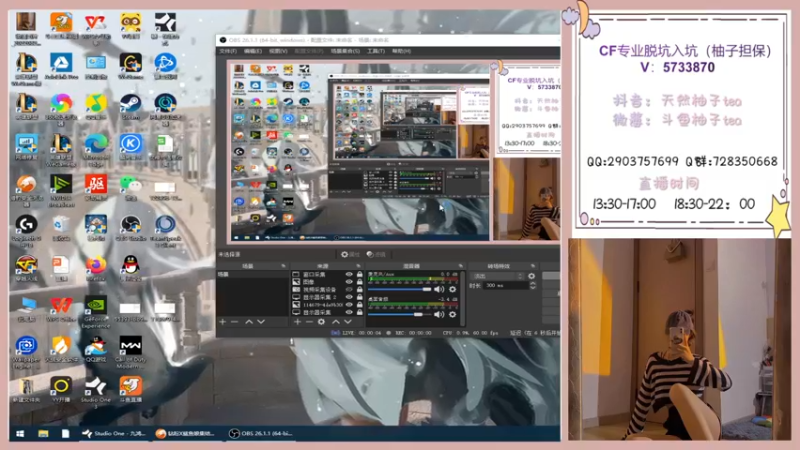Open the 斗鱼直播 desktop icon
The width and height of the screenshot is (800, 450).
(131, 390)
